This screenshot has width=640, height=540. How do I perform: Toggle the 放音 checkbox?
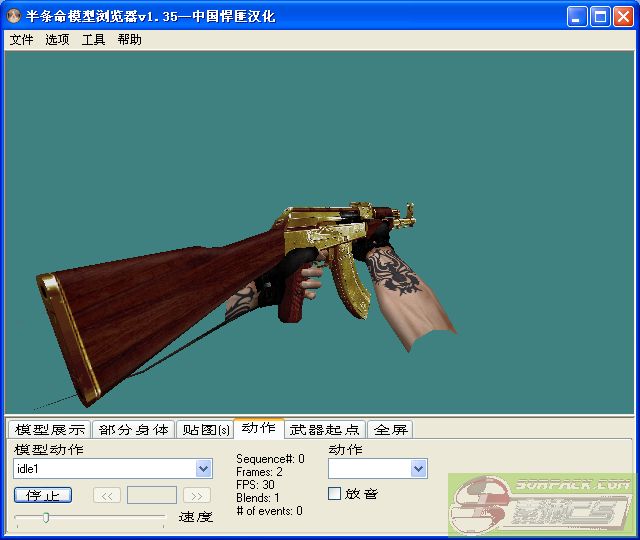click(x=334, y=493)
